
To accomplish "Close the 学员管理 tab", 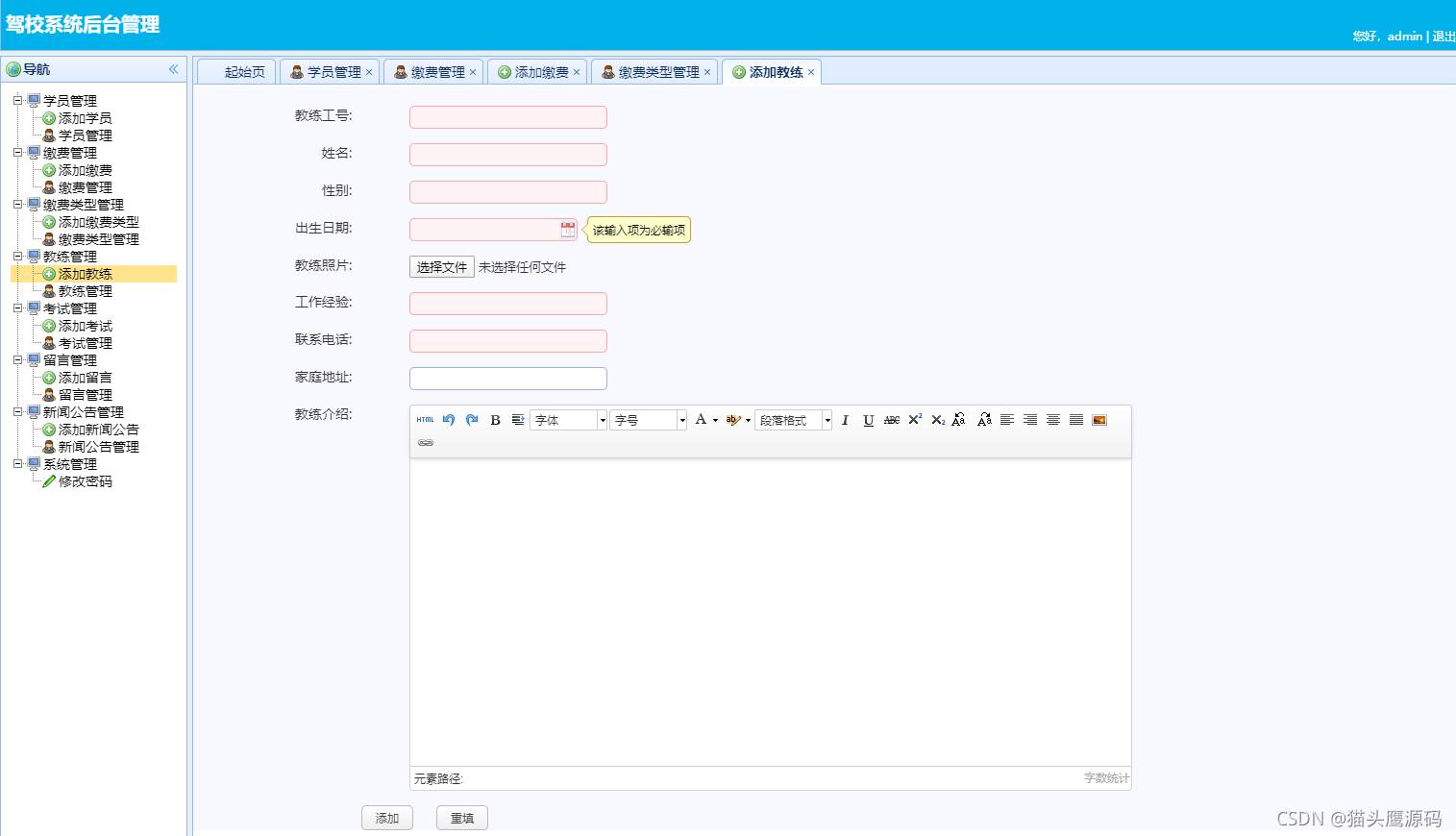I will [x=369, y=72].
